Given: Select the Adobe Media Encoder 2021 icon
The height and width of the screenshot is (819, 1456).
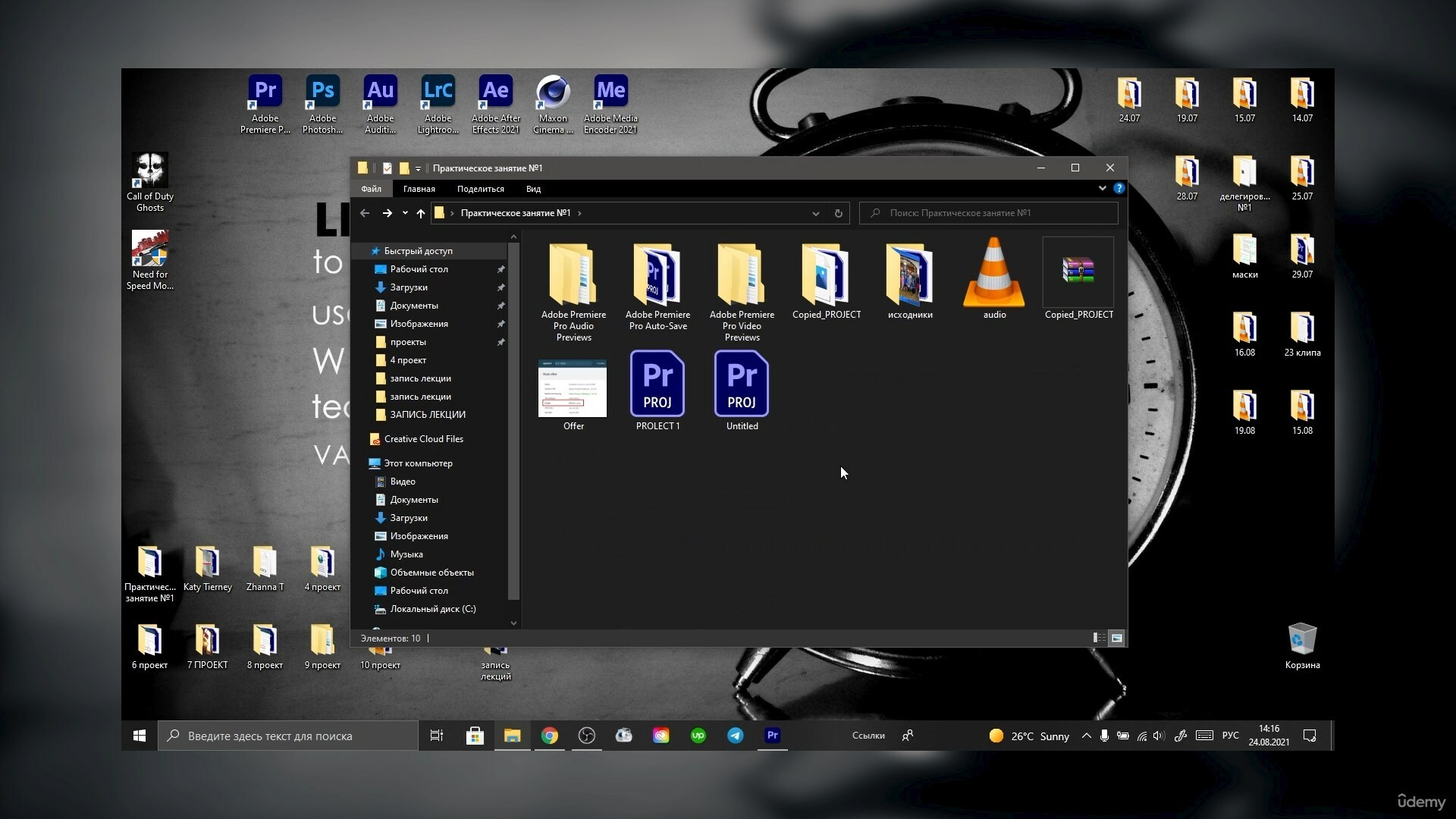Looking at the screenshot, I should point(610,105).
